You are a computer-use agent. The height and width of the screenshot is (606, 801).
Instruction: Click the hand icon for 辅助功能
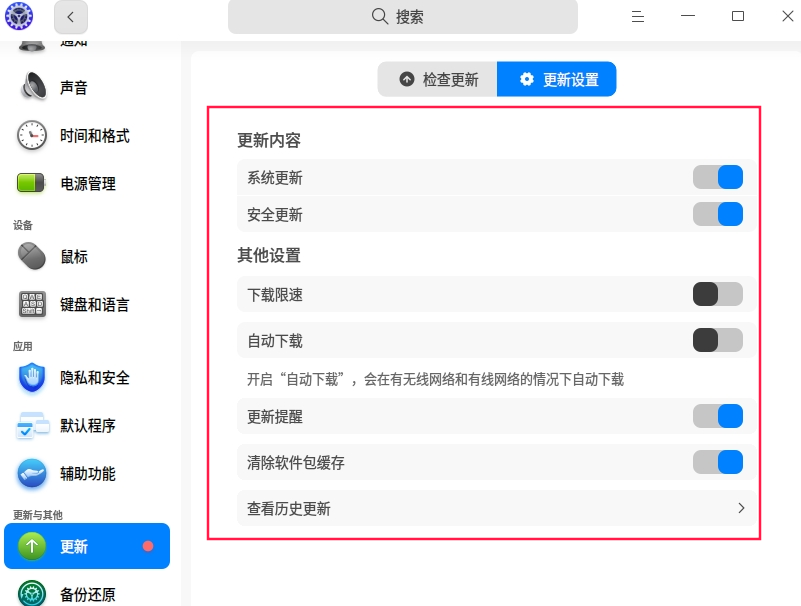click(x=32, y=473)
